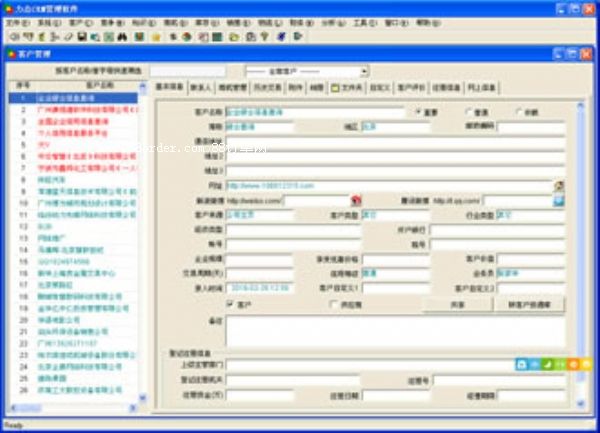This screenshot has height=433, width=600.
Task: Open website using icon beside 网址 field
Action: 558,185
